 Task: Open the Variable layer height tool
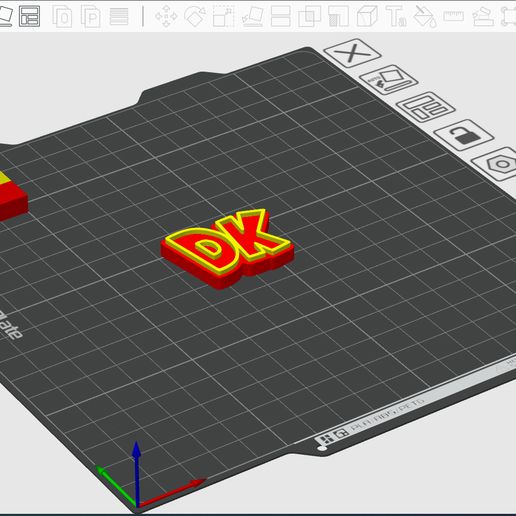[x=119, y=16]
